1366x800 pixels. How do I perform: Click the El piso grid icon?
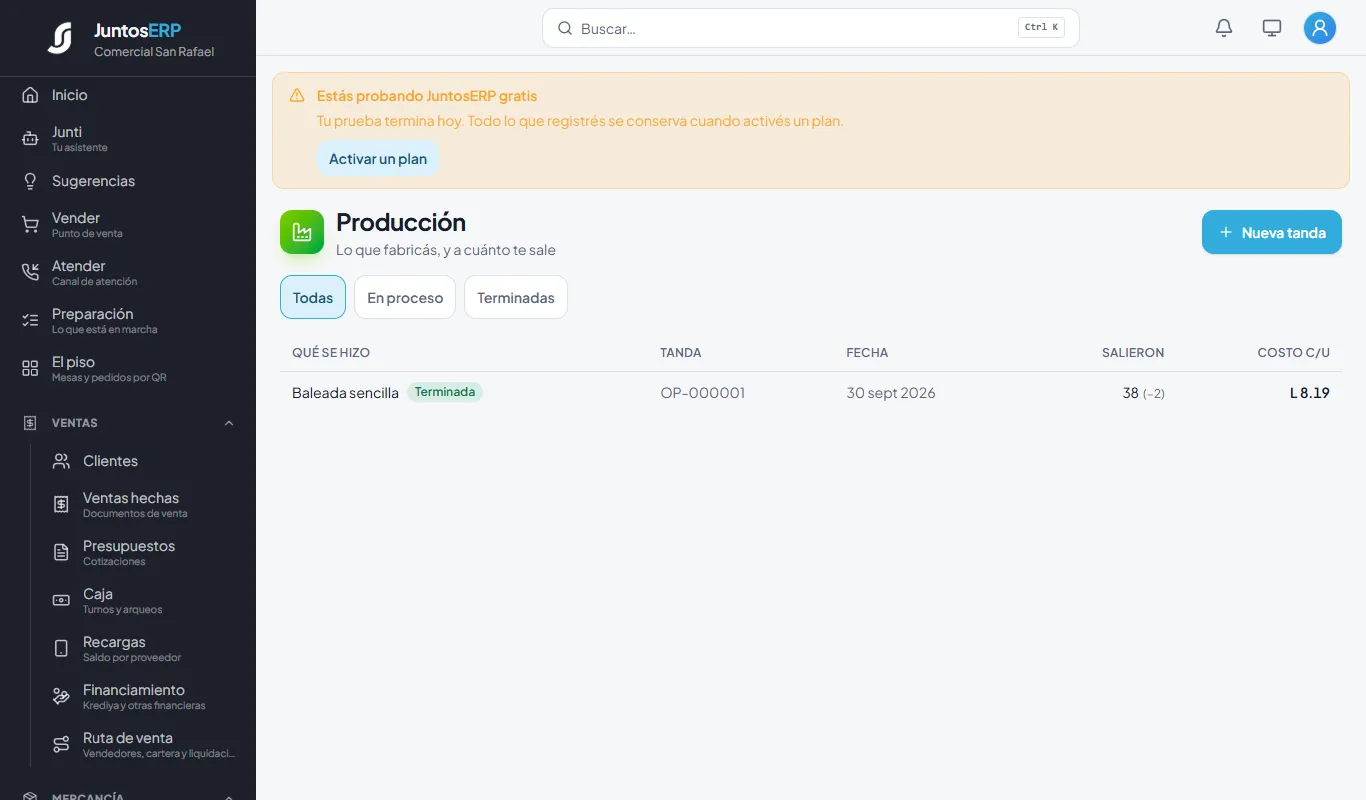(x=30, y=369)
